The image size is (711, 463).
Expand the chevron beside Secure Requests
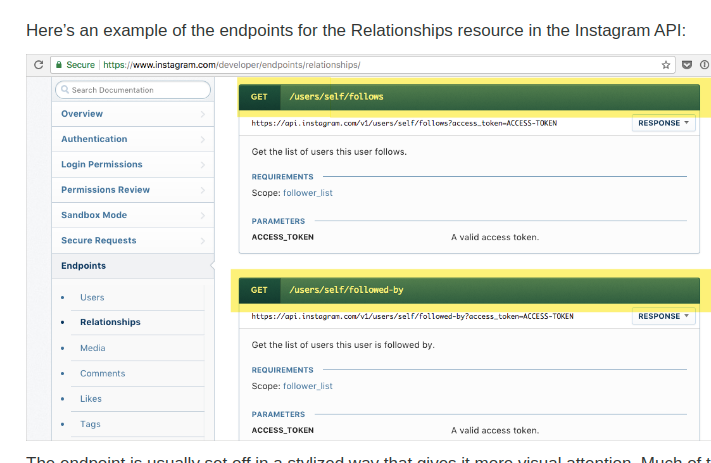coord(203,241)
